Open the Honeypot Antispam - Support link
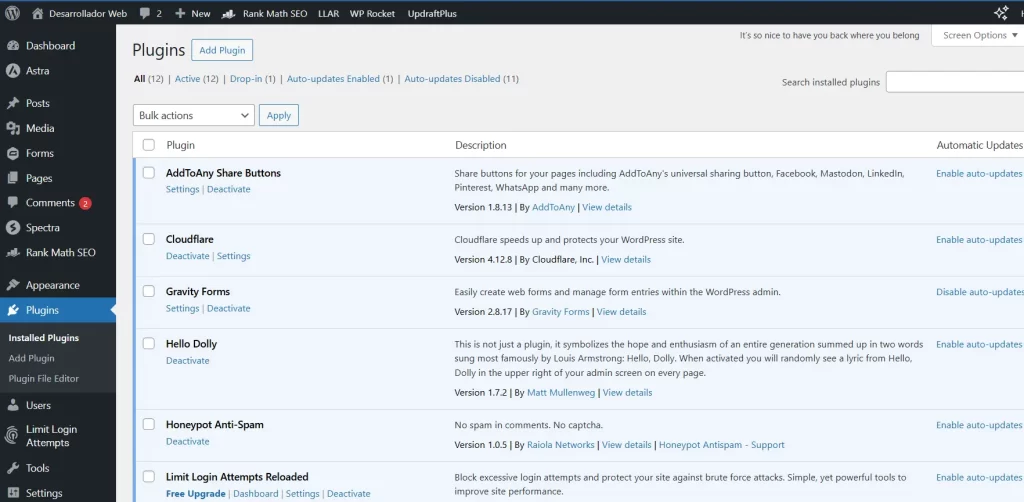The width and height of the screenshot is (1024, 502). pyautogui.click(x=722, y=445)
